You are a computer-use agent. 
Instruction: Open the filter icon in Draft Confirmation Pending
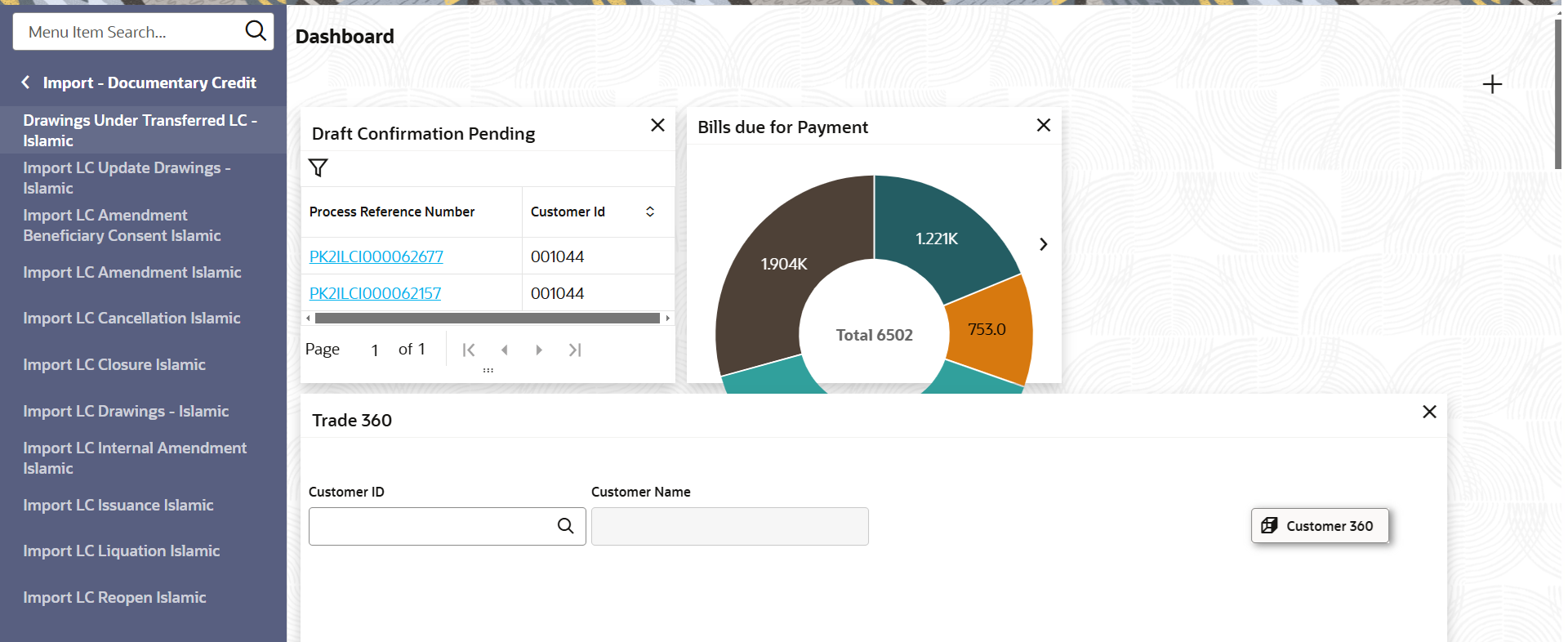point(318,167)
